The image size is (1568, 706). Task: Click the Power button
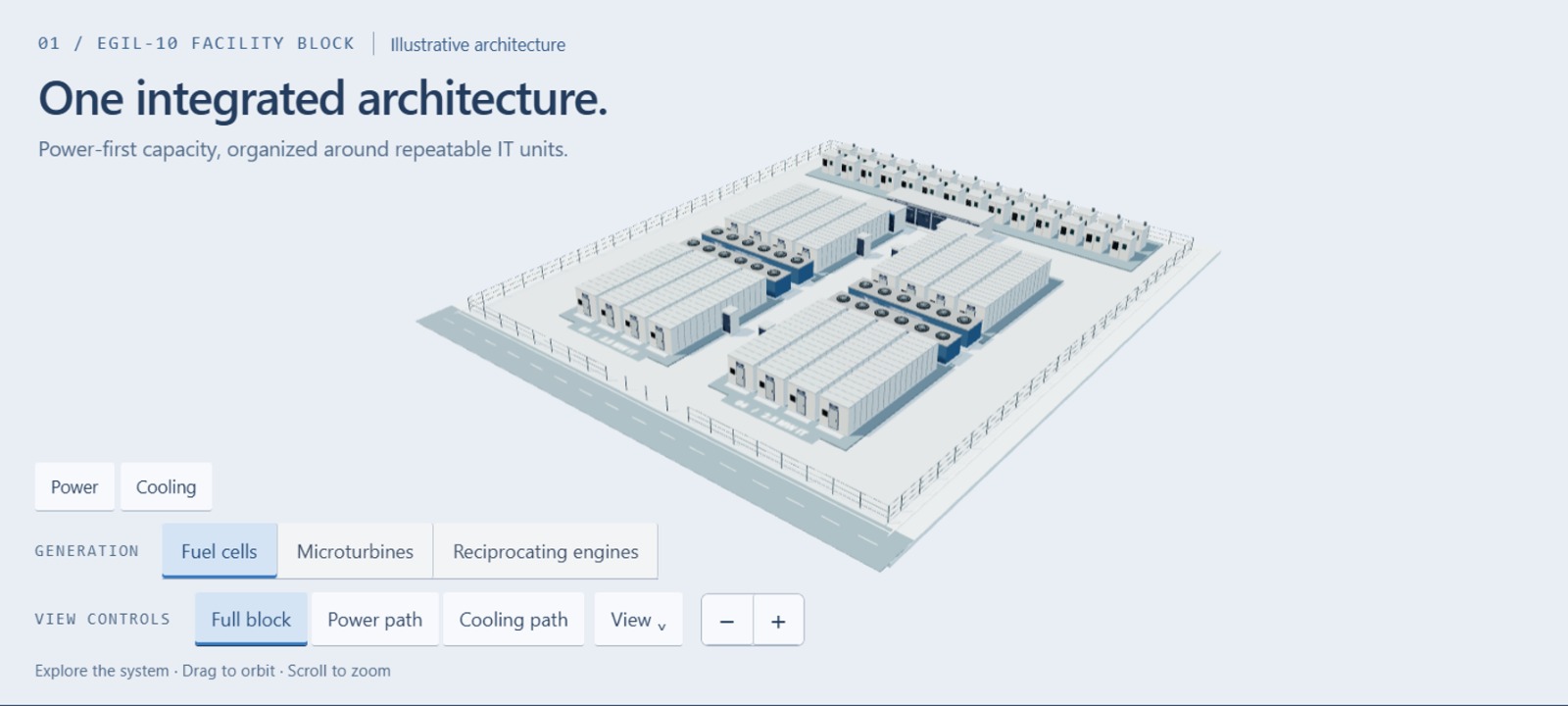74,486
